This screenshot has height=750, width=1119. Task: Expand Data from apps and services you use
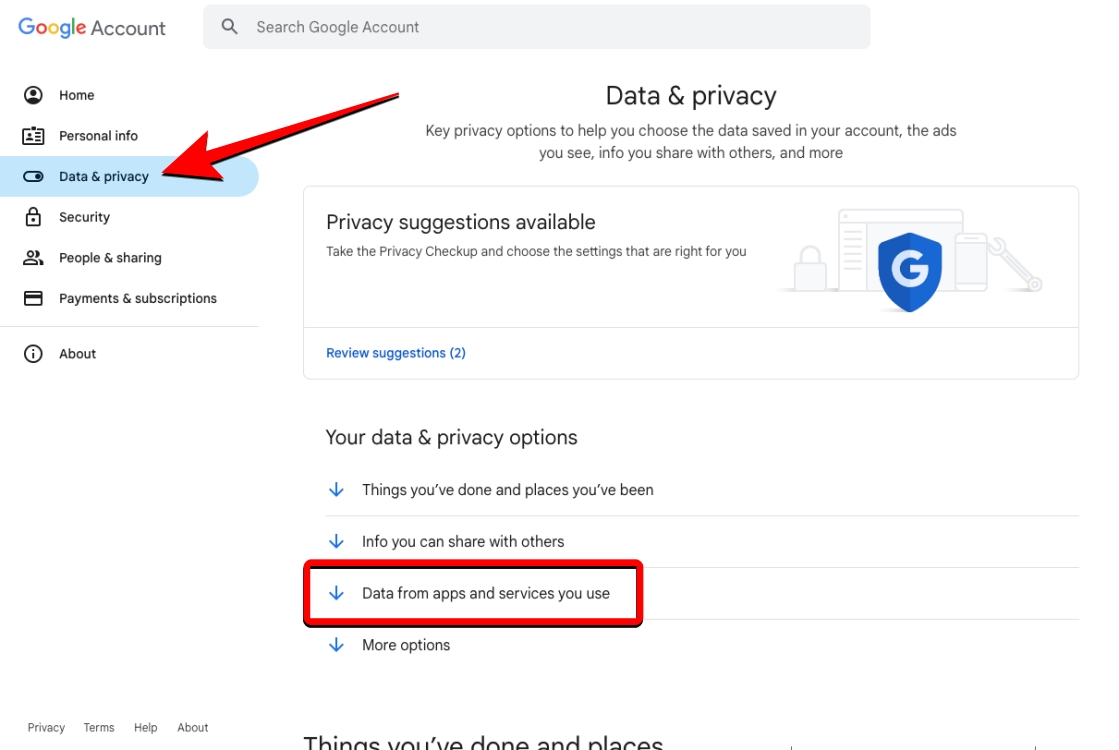click(485, 594)
